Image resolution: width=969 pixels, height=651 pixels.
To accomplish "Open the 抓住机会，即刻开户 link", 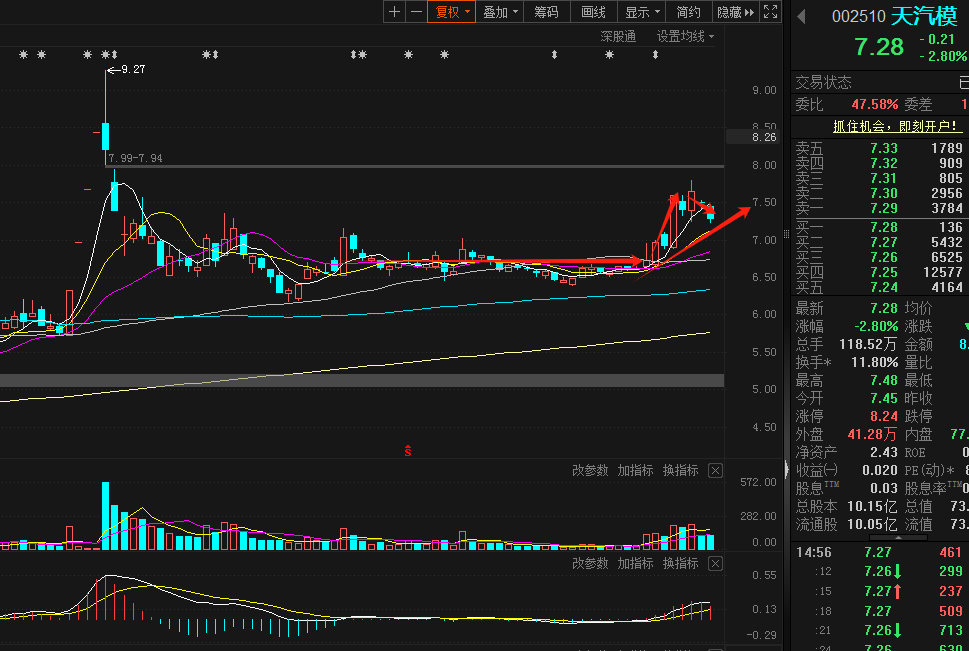I will pos(898,127).
